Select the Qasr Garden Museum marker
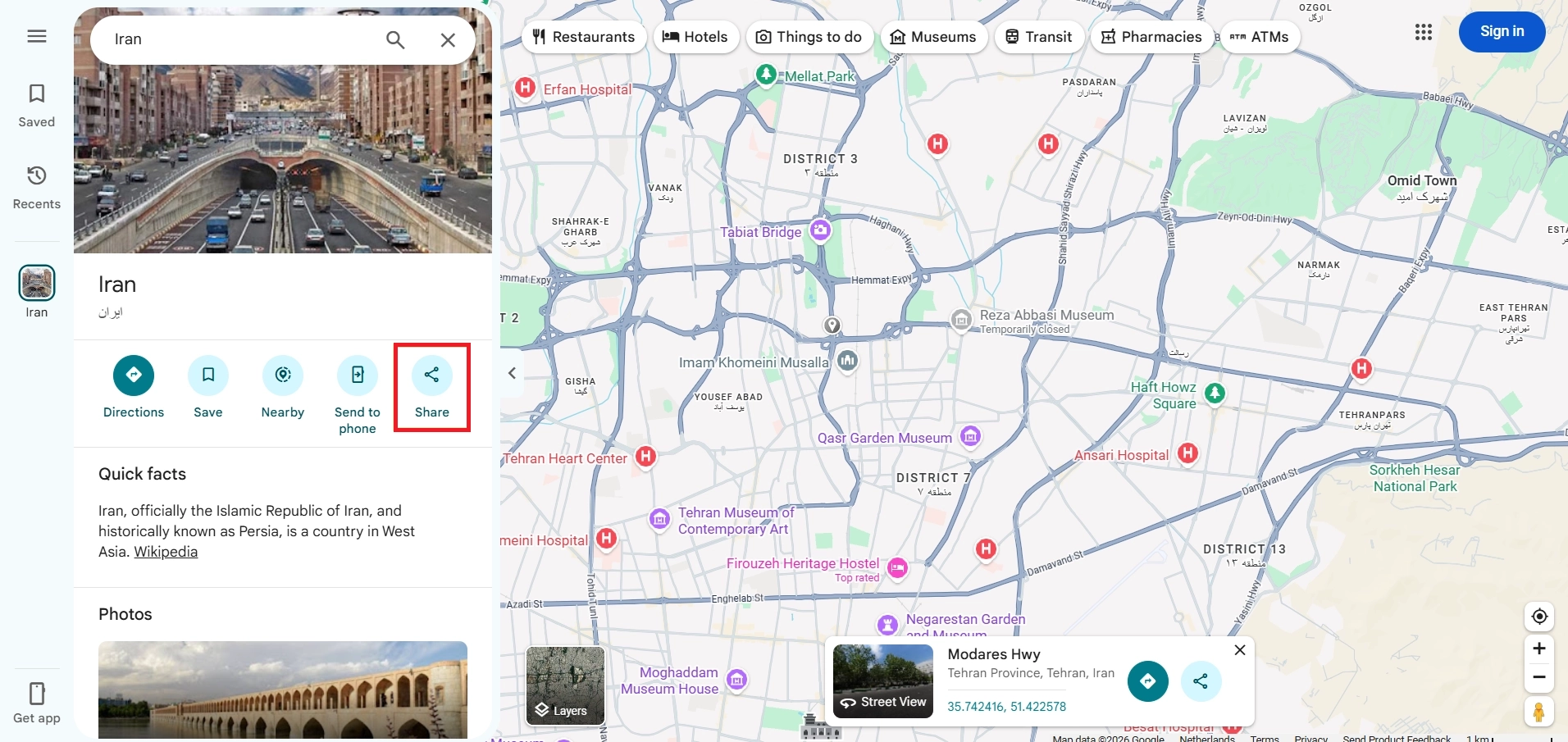 coord(971,436)
